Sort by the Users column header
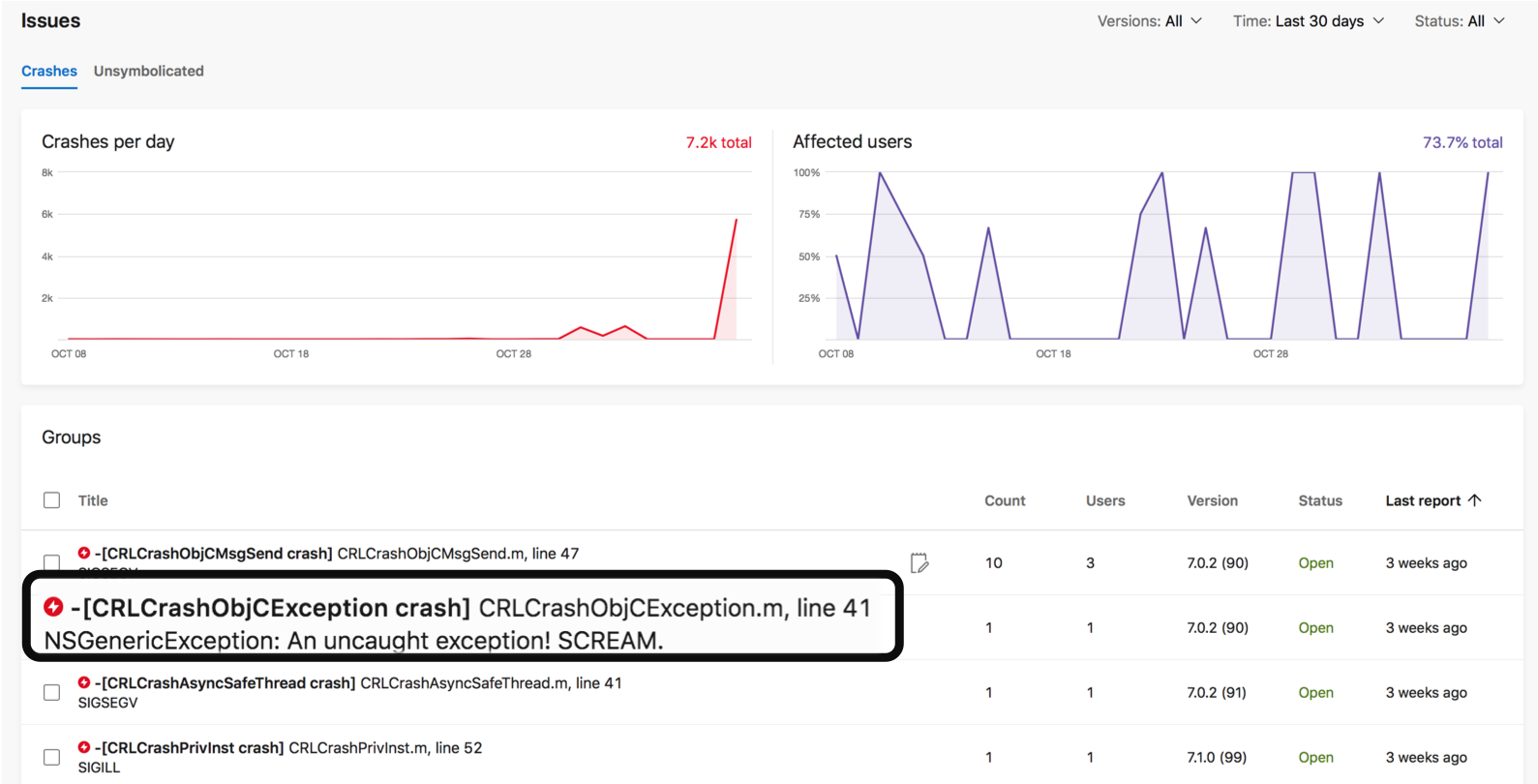 [x=1105, y=500]
